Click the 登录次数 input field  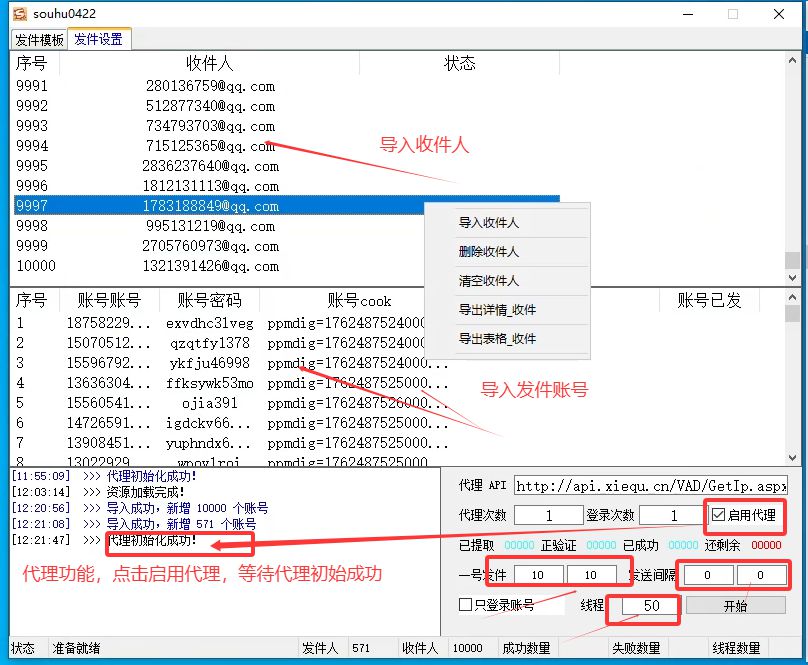coord(673,516)
